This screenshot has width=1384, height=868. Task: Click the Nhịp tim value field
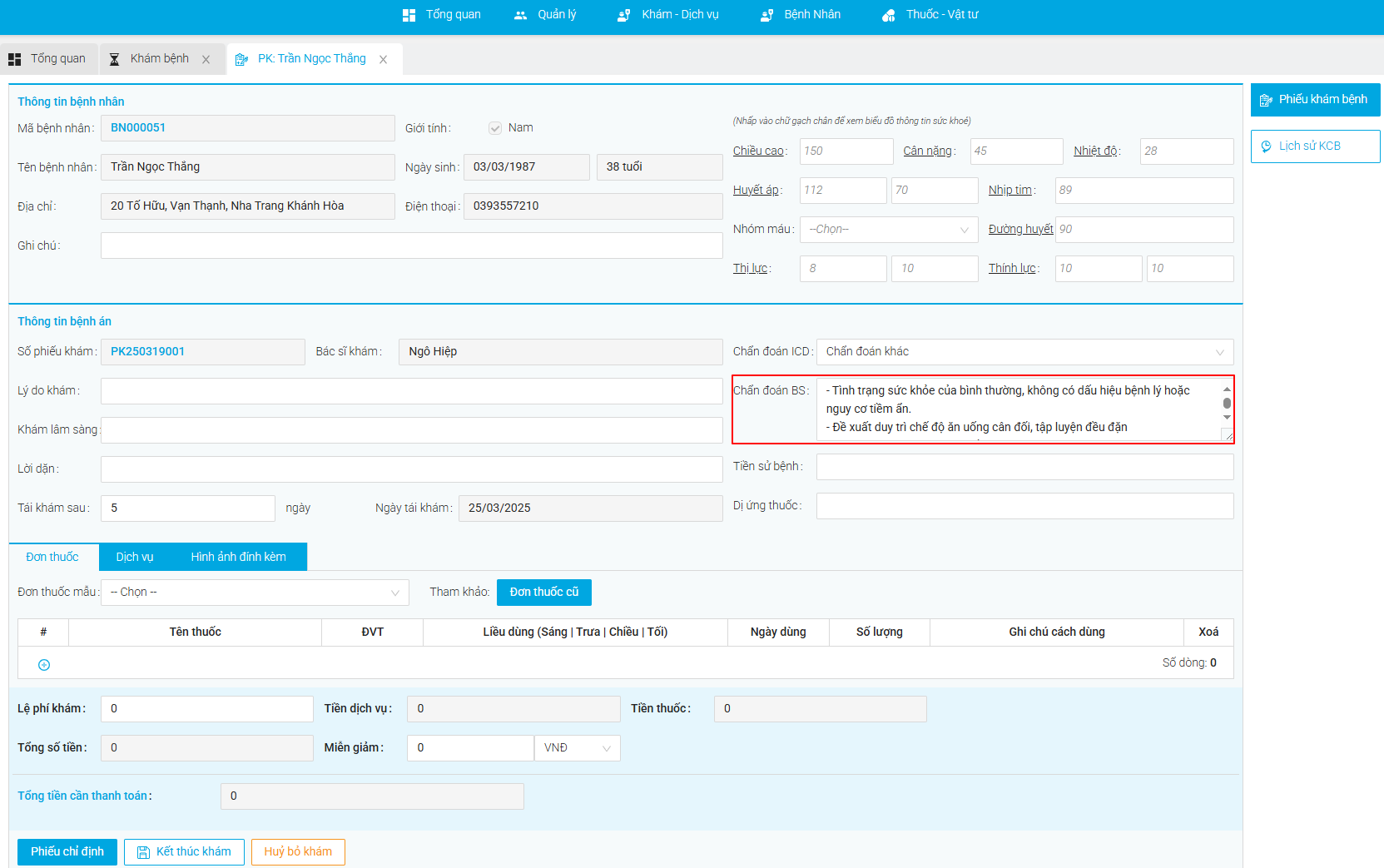pos(1144,191)
